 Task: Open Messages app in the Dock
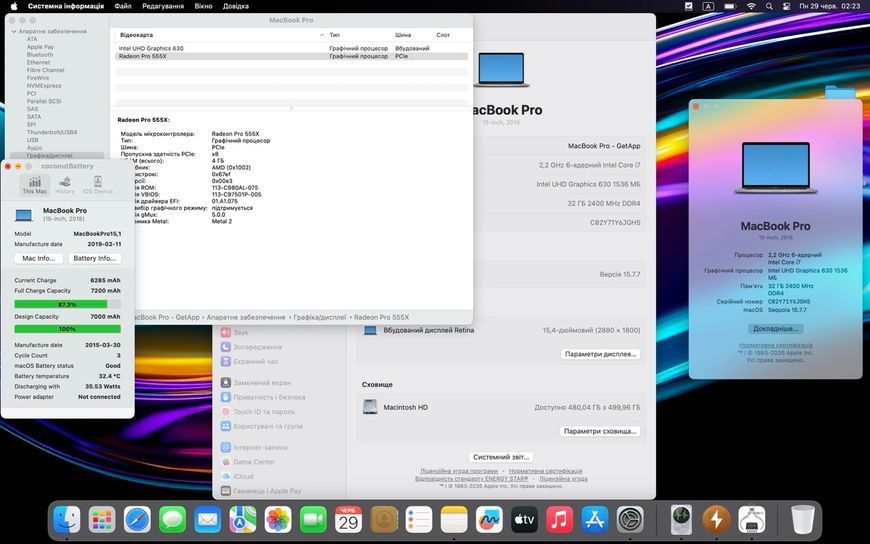click(173, 520)
